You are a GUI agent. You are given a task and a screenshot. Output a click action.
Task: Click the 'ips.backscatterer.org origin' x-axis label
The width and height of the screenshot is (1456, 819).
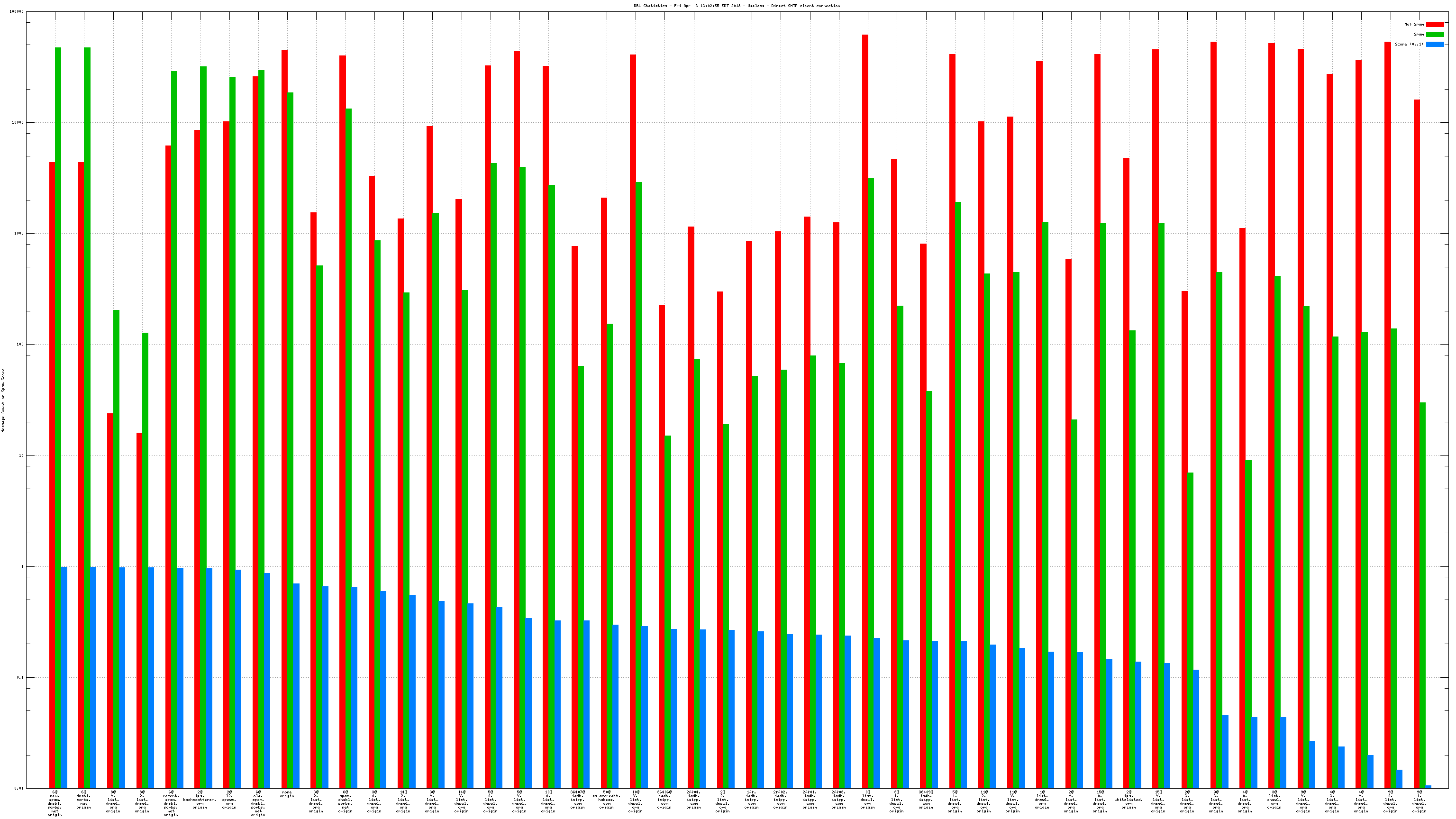200,800
